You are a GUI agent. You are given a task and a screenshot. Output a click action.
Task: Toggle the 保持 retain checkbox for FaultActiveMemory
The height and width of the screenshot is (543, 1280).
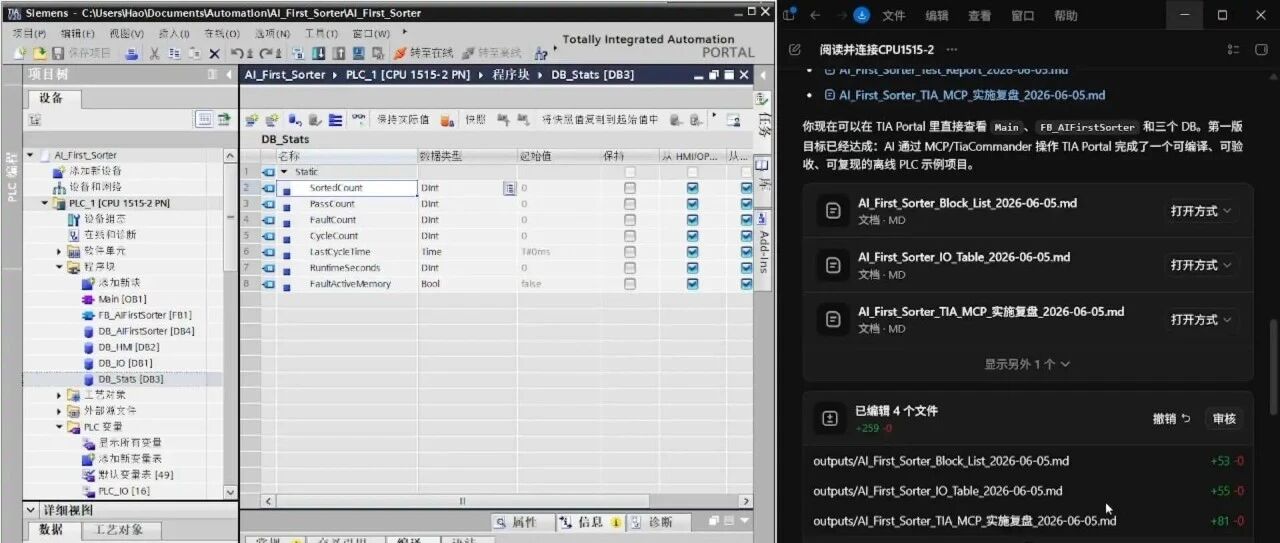[x=630, y=284]
